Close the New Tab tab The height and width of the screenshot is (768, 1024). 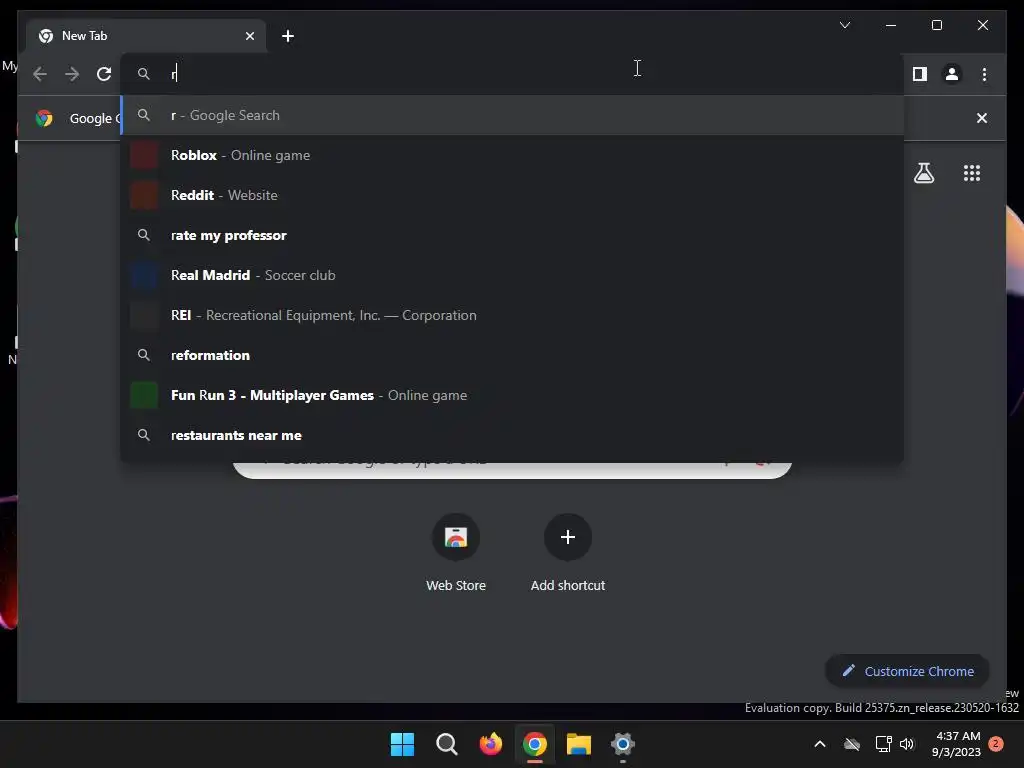[249, 36]
